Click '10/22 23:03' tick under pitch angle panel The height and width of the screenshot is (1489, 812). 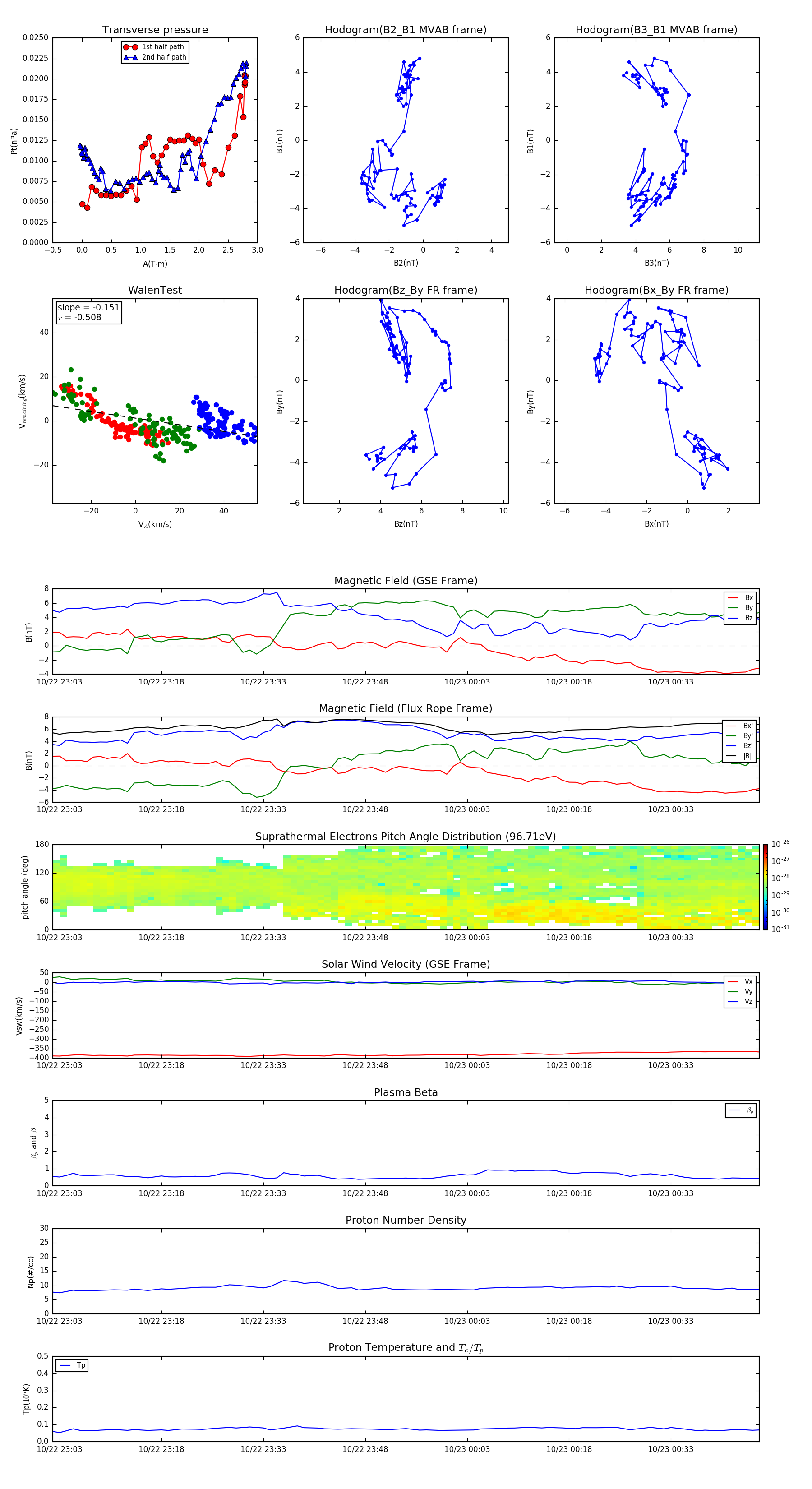point(60,938)
